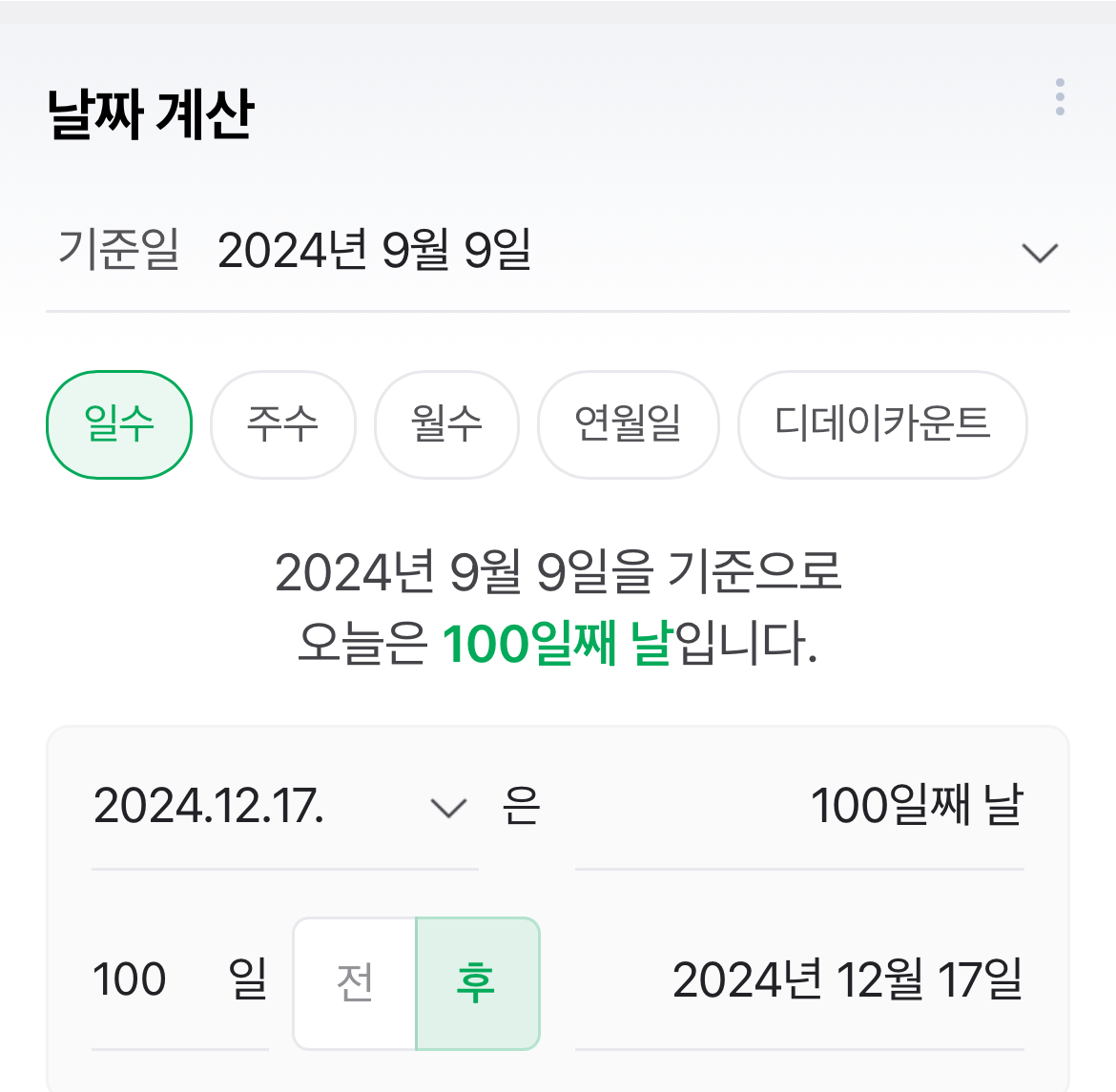Click the 일 unit label beside 100

click(248, 980)
